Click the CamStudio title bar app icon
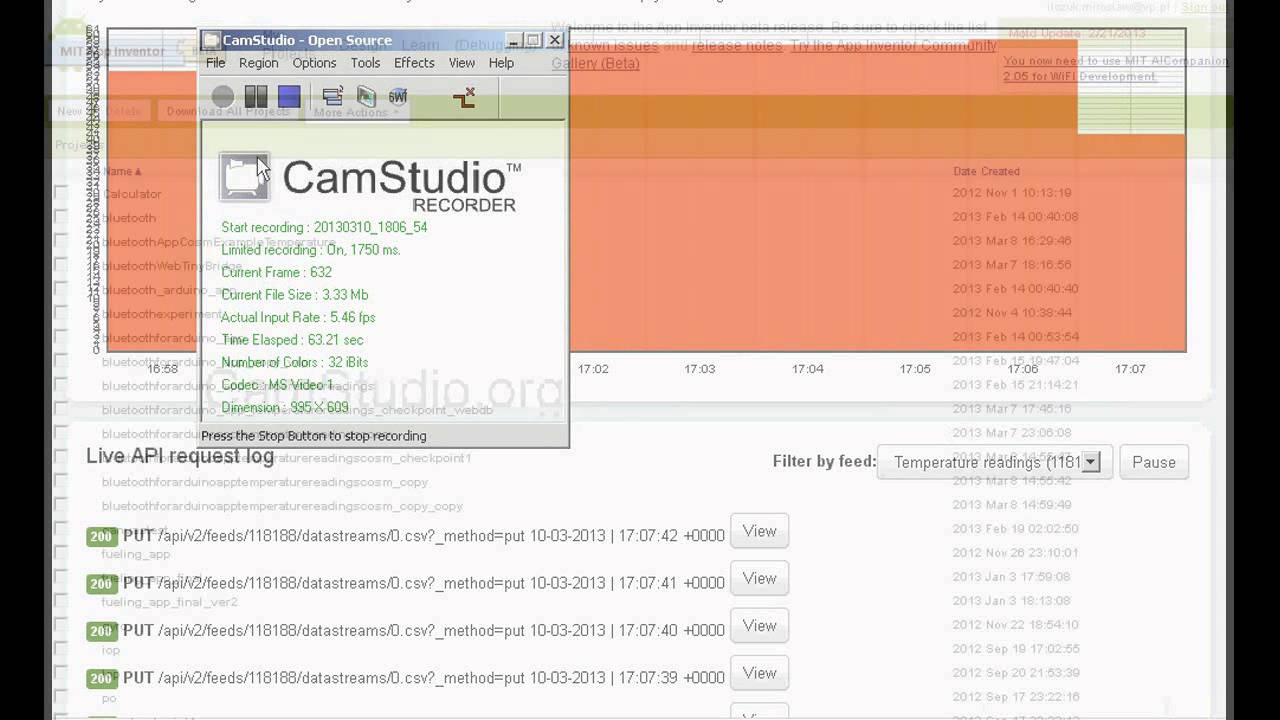Screen dimensions: 1280x720 pos(211,41)
